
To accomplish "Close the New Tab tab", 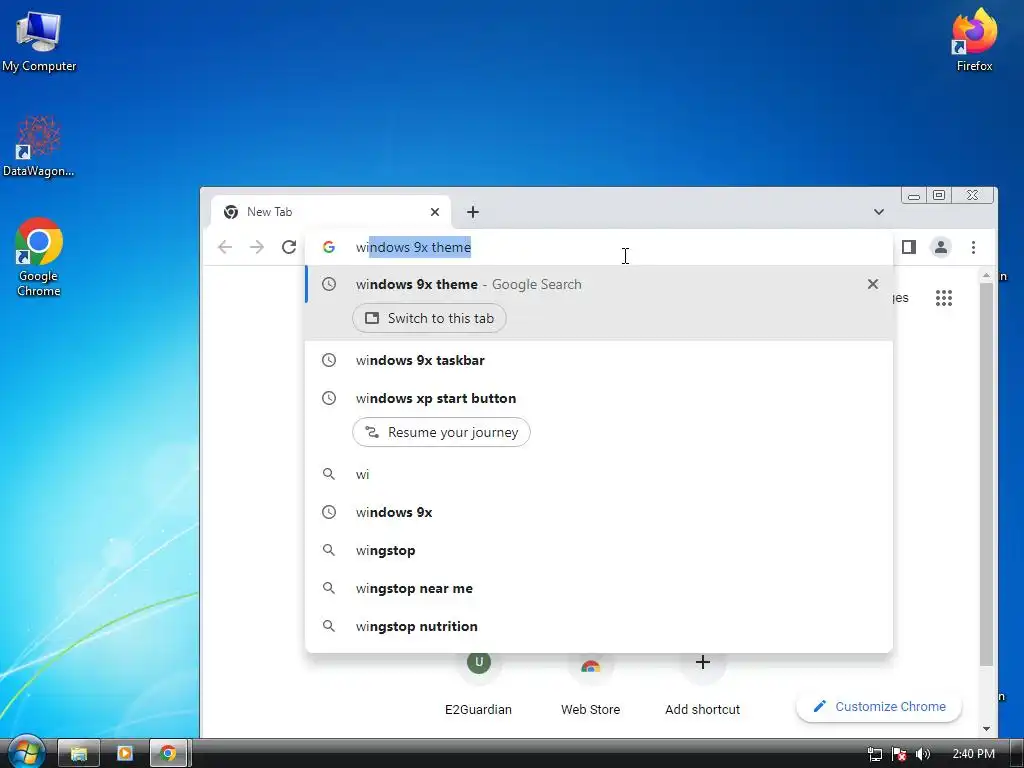I will [x=435, y=212].
